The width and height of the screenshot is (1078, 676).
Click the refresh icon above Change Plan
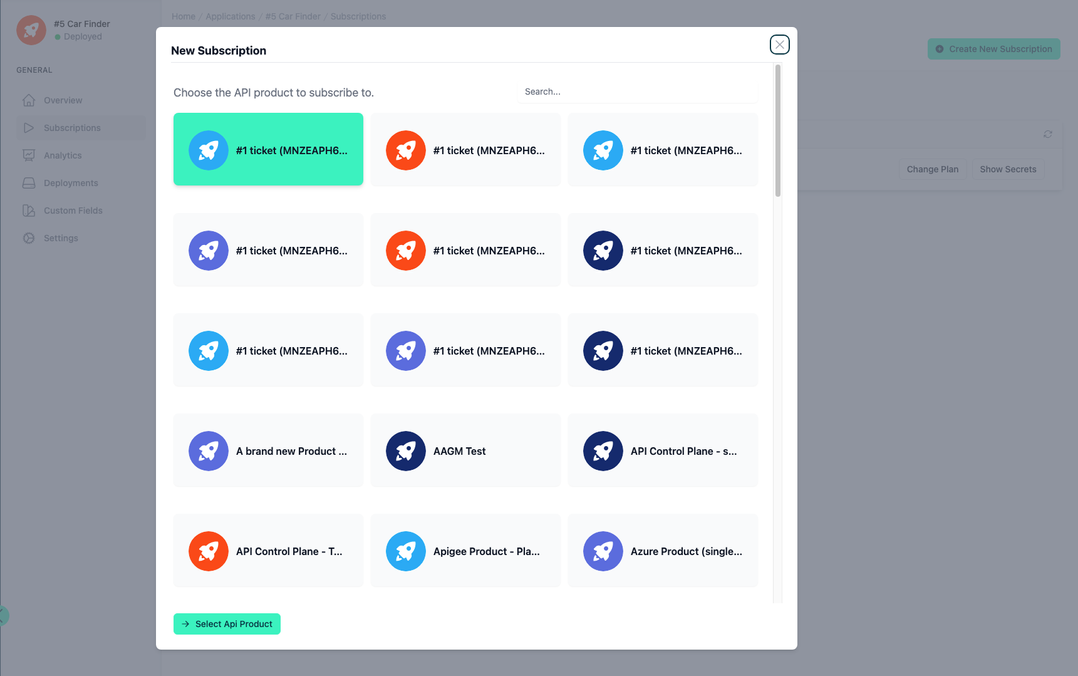[x=1047, y=133]
